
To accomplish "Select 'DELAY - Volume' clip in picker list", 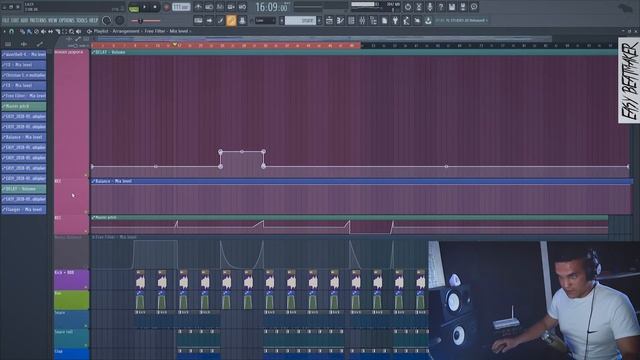I will point(24,189).
